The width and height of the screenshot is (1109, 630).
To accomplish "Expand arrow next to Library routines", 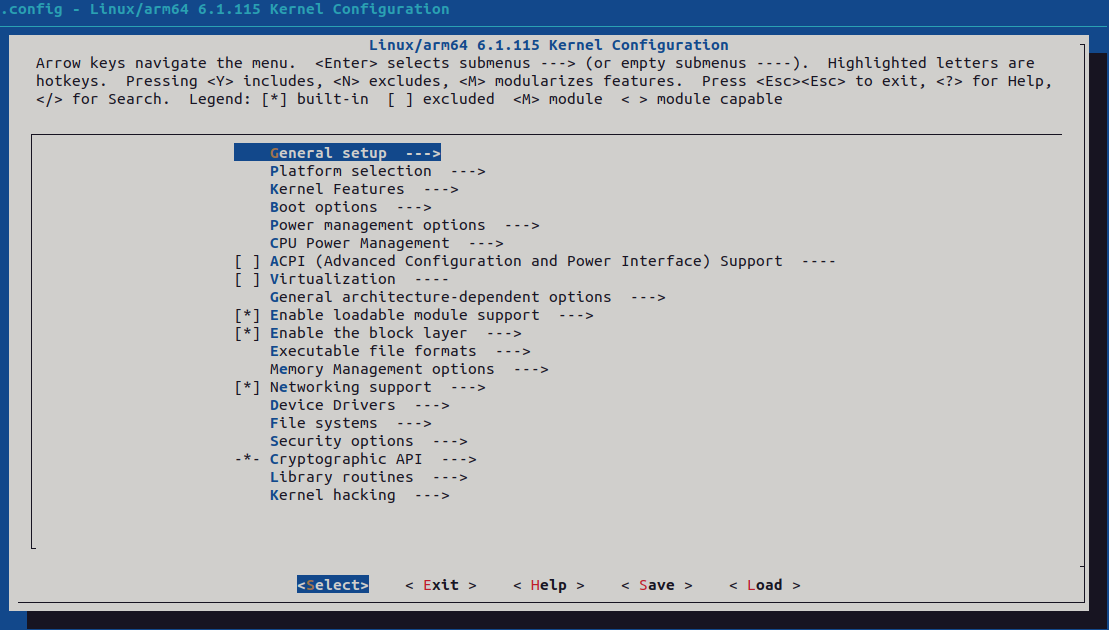I will click(x=451, y=477).
